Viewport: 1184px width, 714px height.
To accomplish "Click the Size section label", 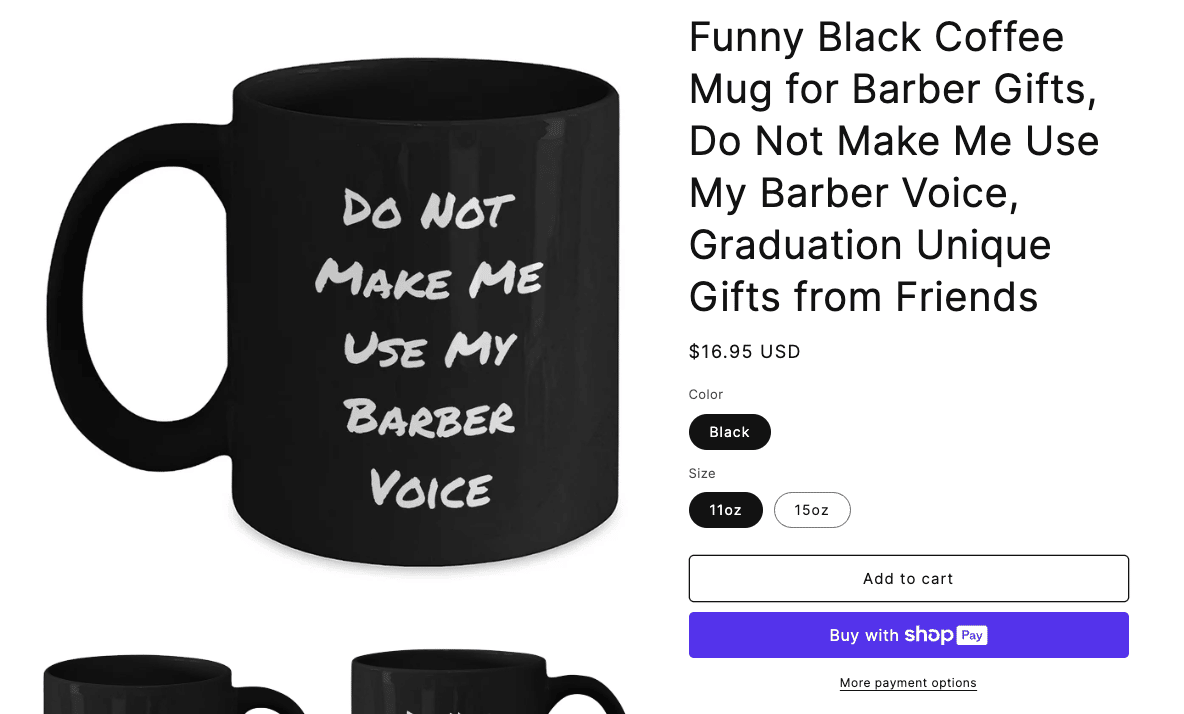I will tap(701, 473).
